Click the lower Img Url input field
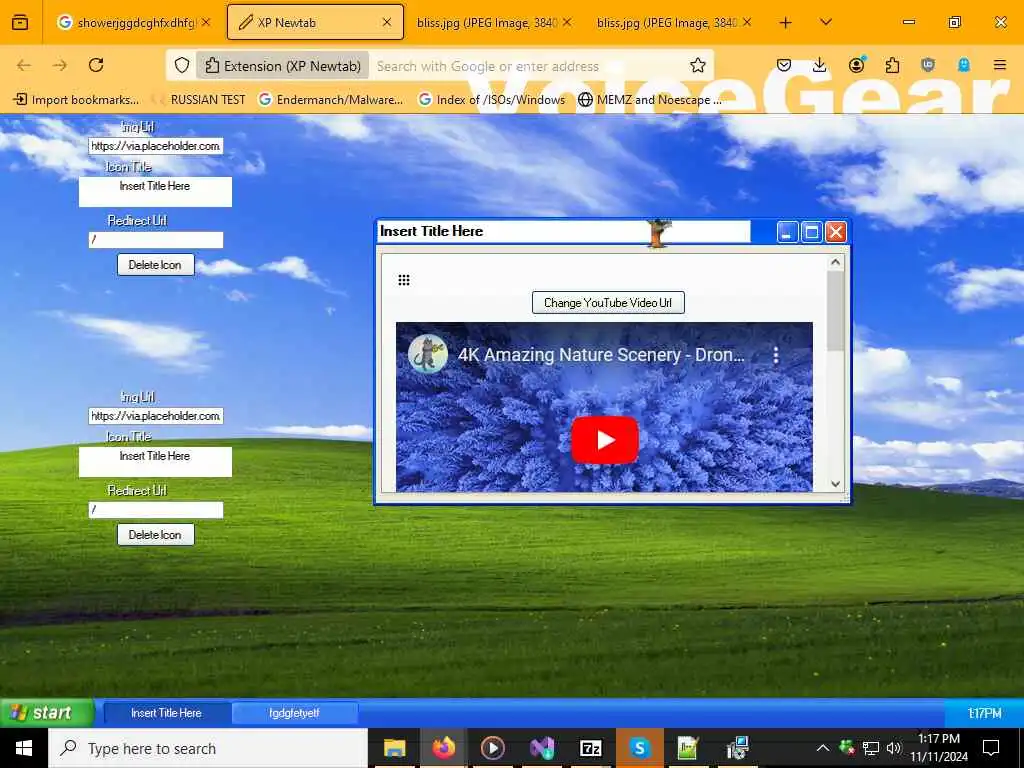 [x=155, y=416]
